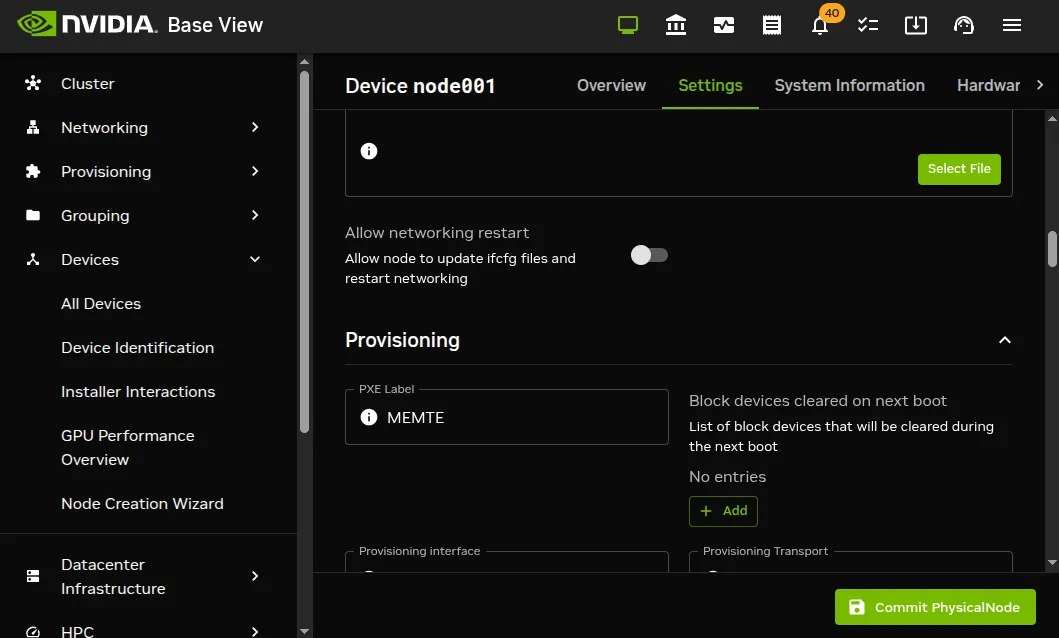Switch to System Information tab

(850, 85)
